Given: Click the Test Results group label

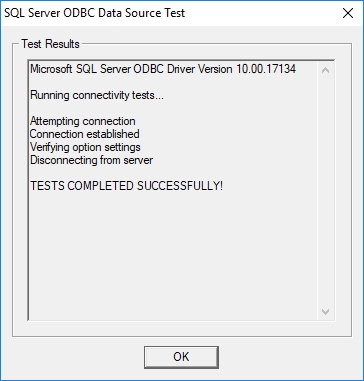Looking at the screenshot, I should (50, 44).
